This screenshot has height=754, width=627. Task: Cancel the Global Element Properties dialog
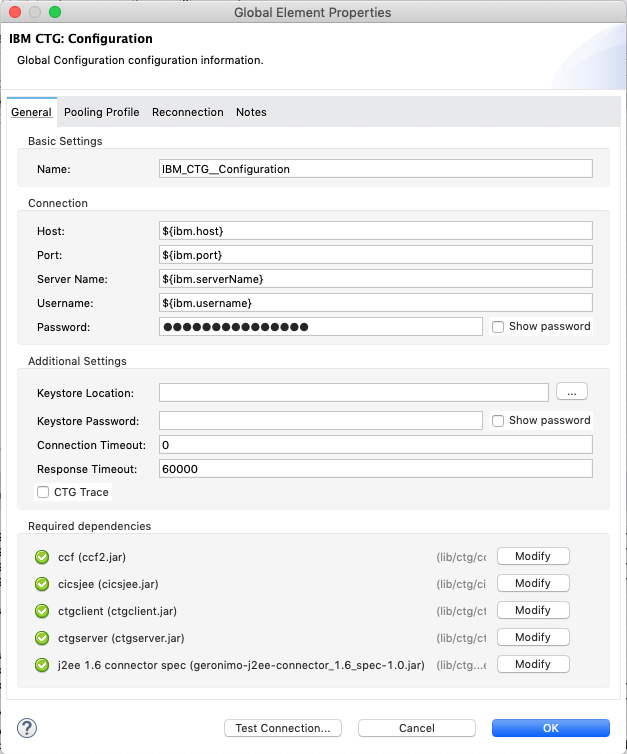pyautogui.click(x=416, y=728)
